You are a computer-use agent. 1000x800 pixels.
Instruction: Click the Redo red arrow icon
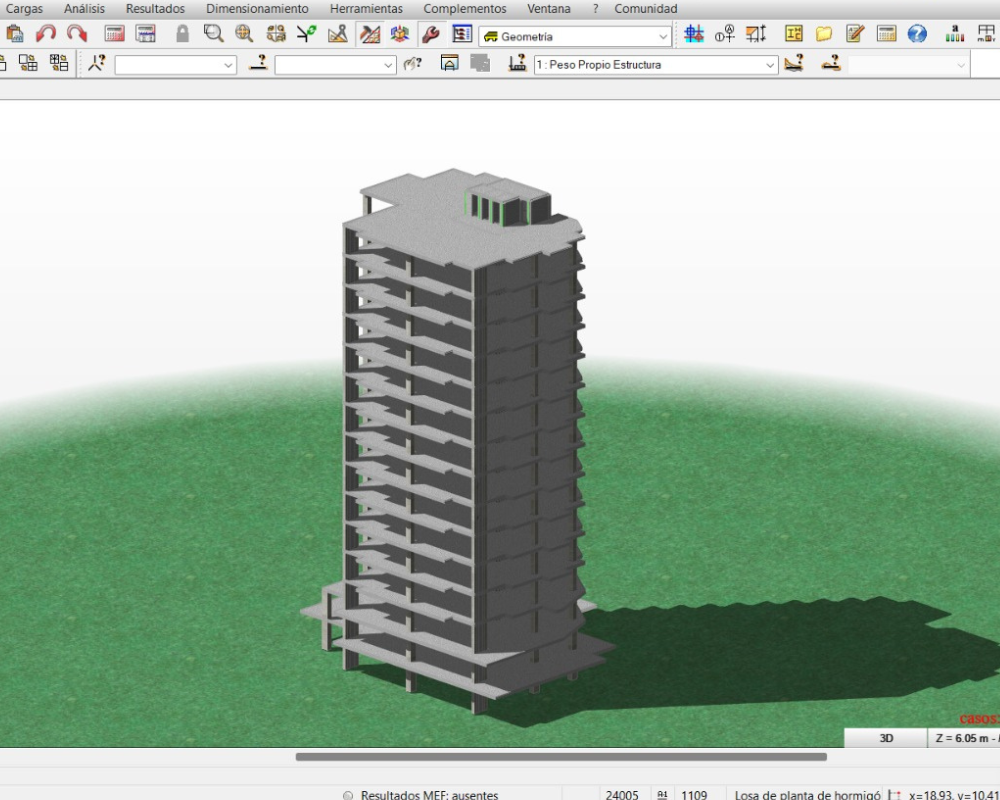pos(77,34)
